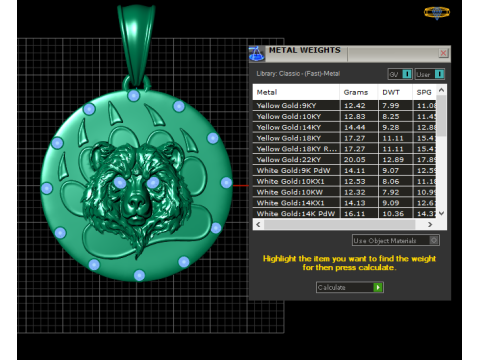Click the horizontal scroll right arrow
The image size is (480, 360).
click(x=430, y=224)
